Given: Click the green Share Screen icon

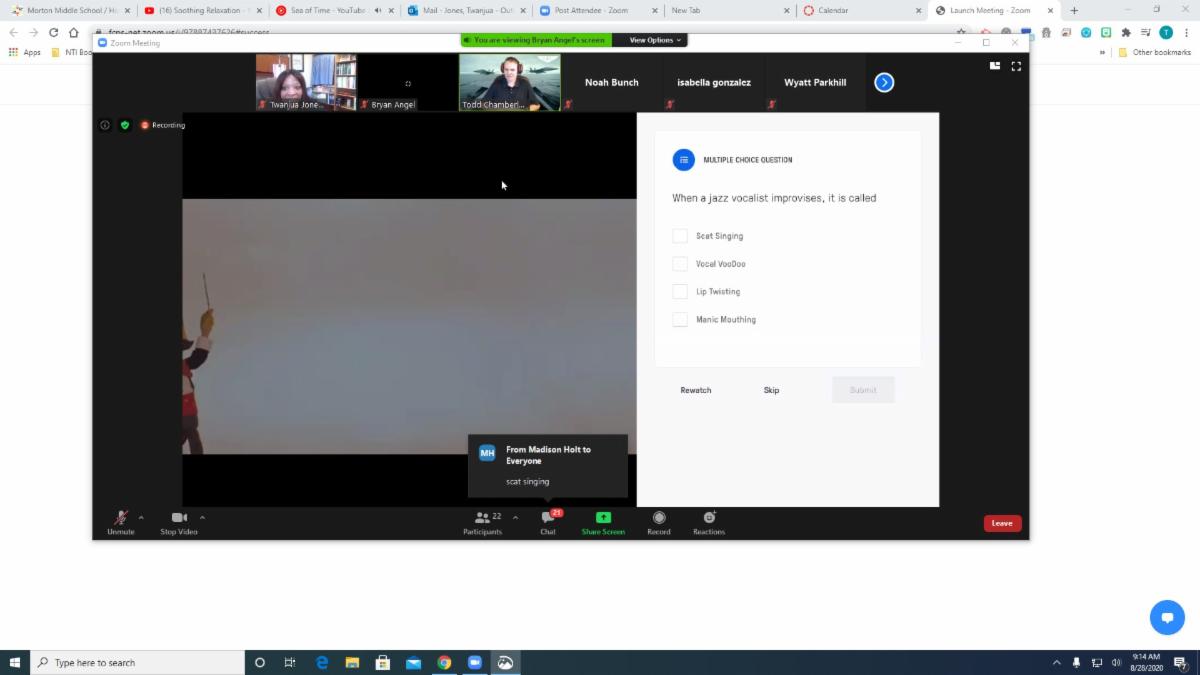Looking at the screenshot, I should point(603,518).
